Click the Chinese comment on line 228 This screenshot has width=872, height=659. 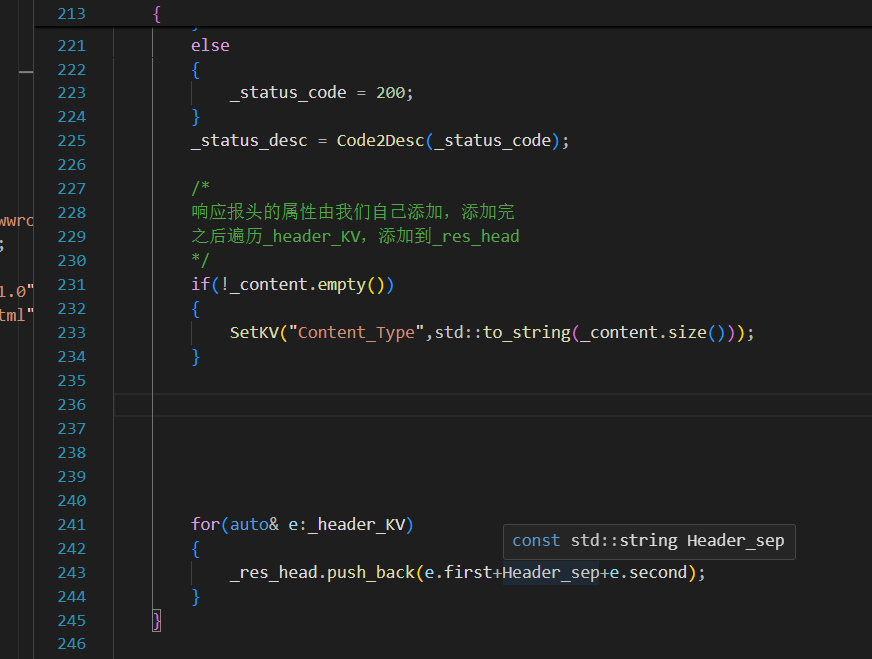point(352,213)
